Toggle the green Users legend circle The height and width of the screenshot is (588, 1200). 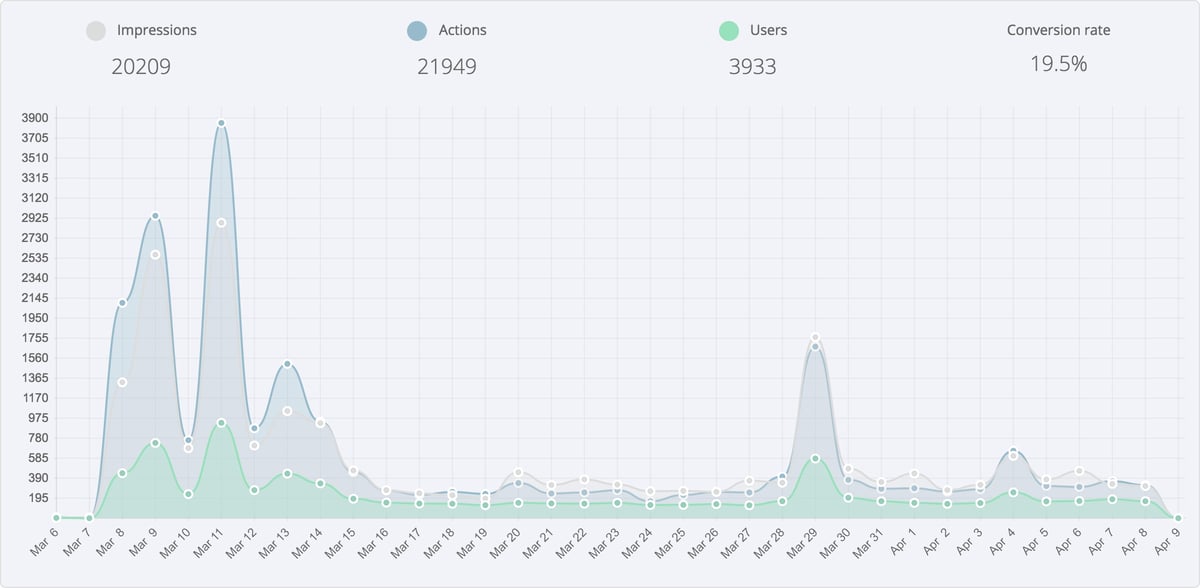point(729,31)
